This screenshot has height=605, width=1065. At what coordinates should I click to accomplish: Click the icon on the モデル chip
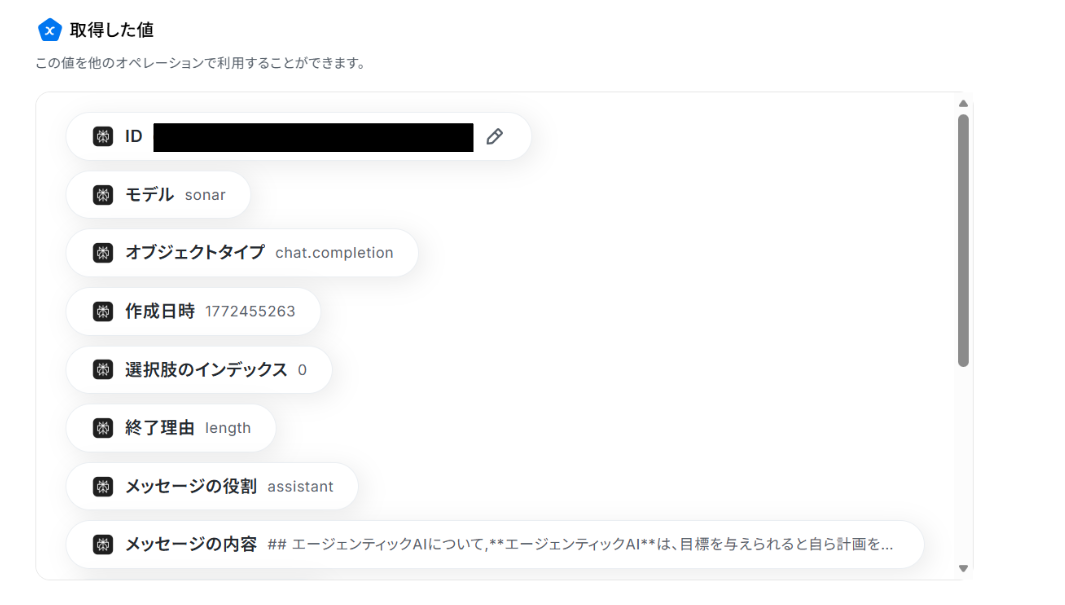tap(103, 195)
